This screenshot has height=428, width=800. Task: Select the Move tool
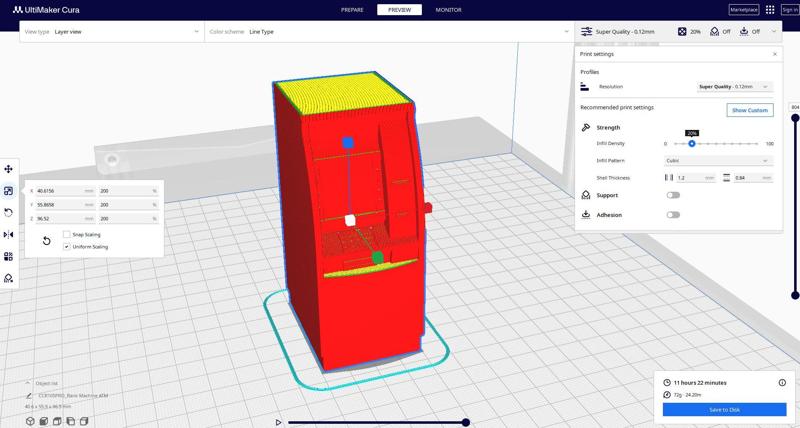[8, 169]
